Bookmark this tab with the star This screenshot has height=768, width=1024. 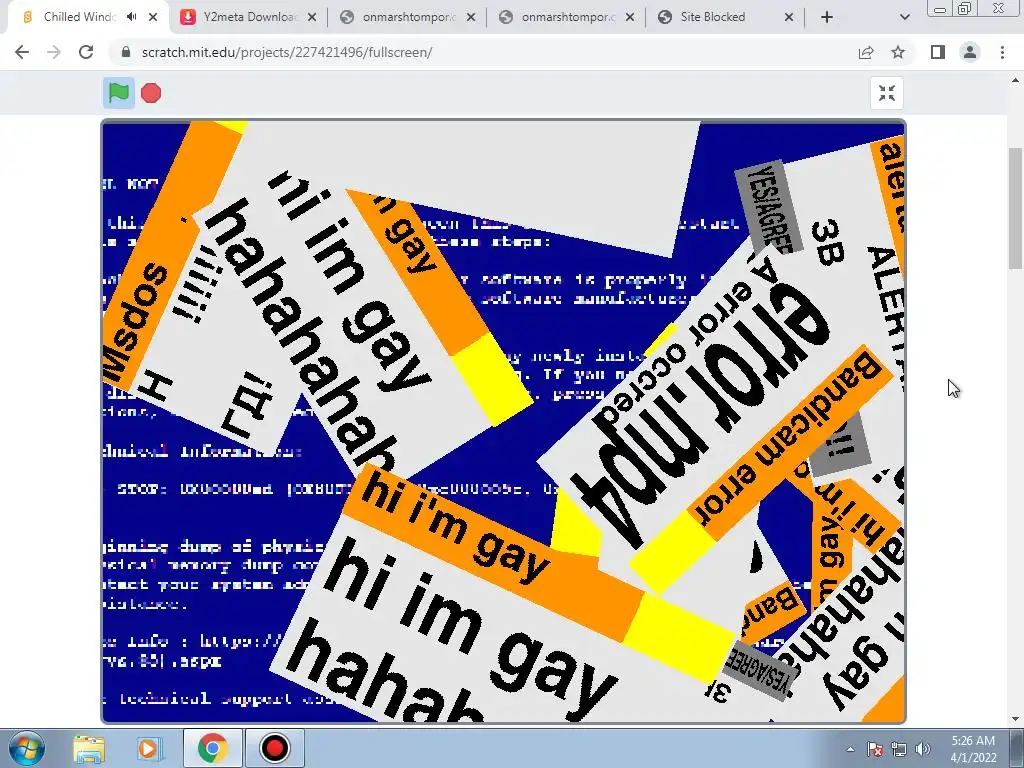click(x=898, y=52)
